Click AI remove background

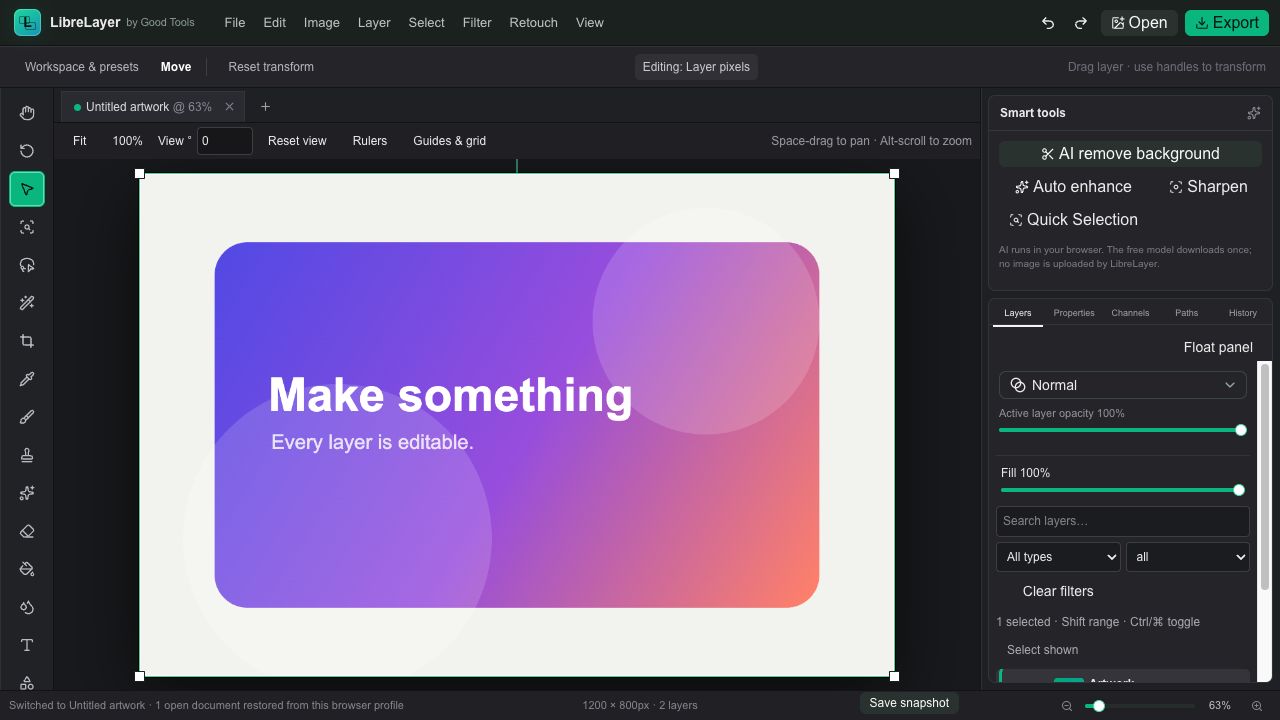(1130, 154)
